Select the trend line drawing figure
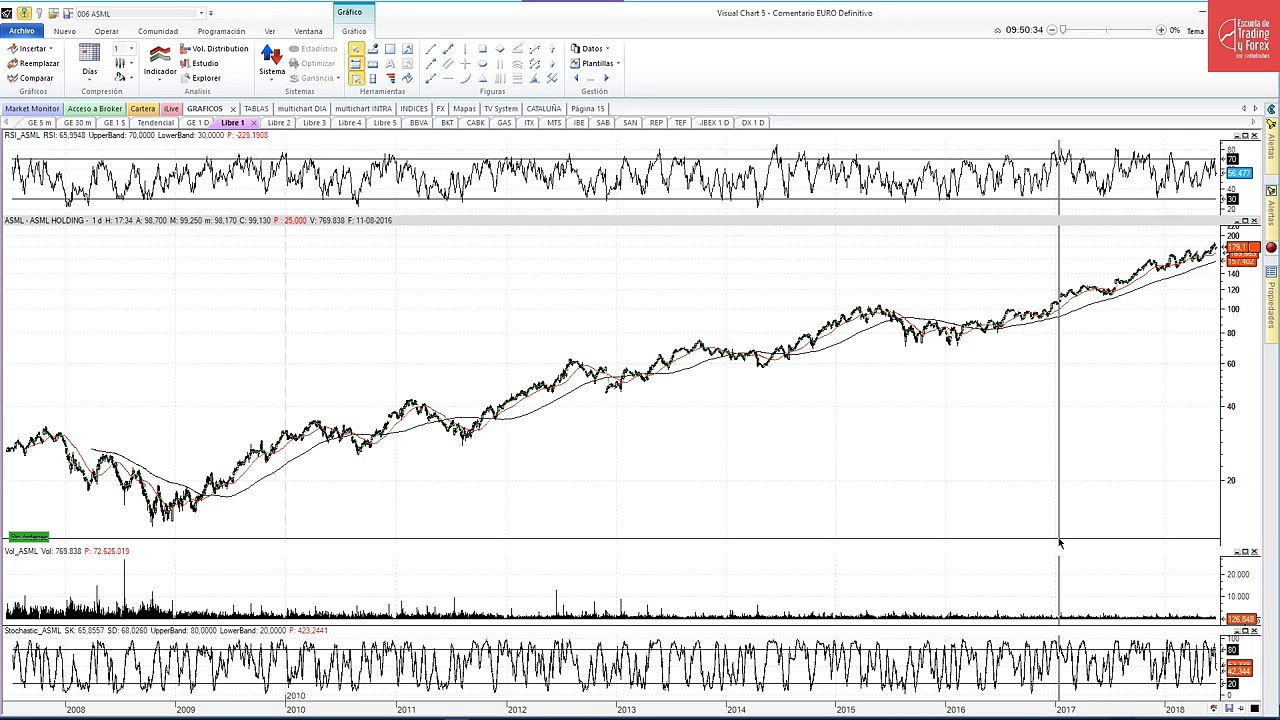Image resolution: width=1280 pixels, height=720 pixels. (431, 48)
